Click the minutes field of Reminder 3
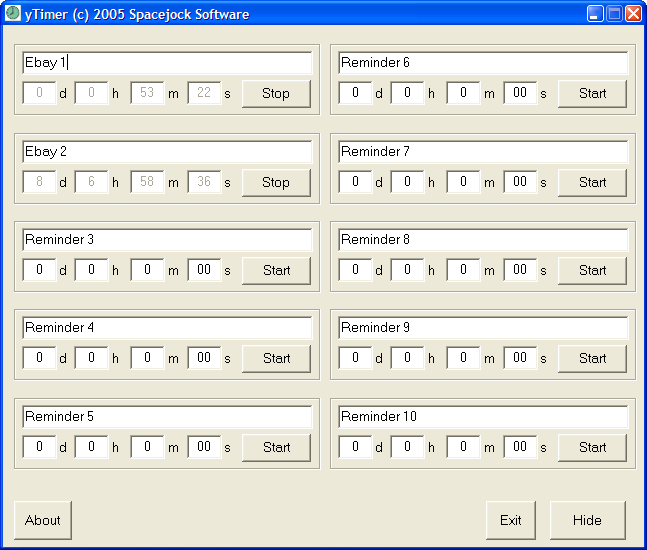Viewport: 647px width, 550px height. click(x=147, y=270)
